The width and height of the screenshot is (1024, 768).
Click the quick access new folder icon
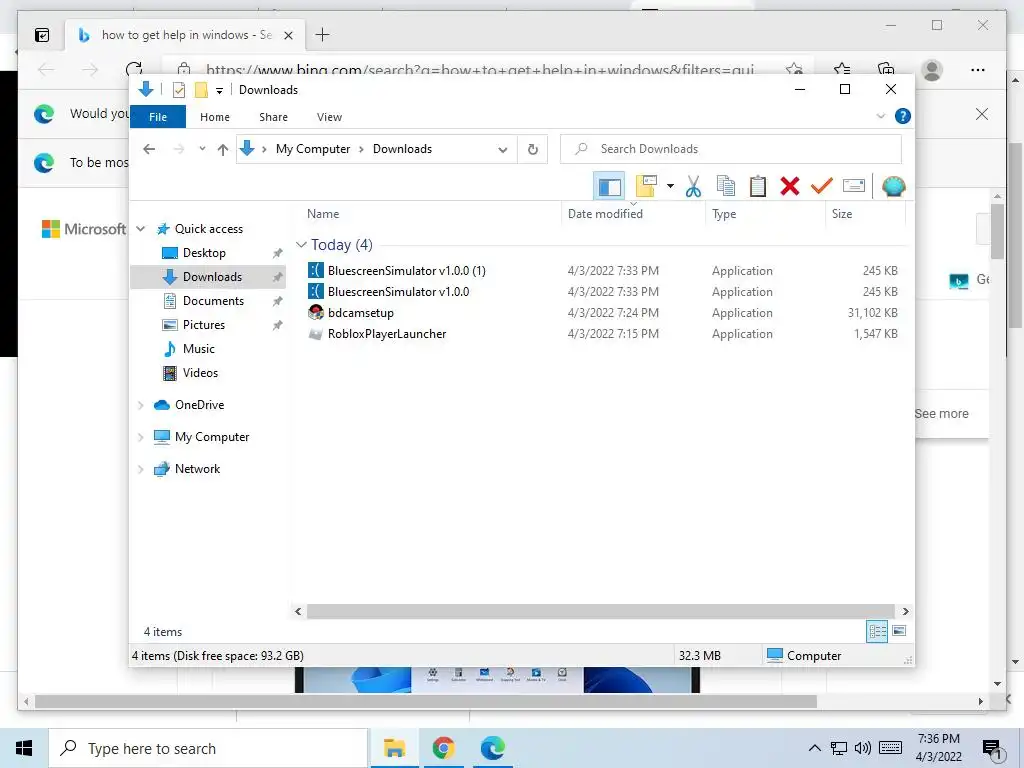[x=201, y=90]
